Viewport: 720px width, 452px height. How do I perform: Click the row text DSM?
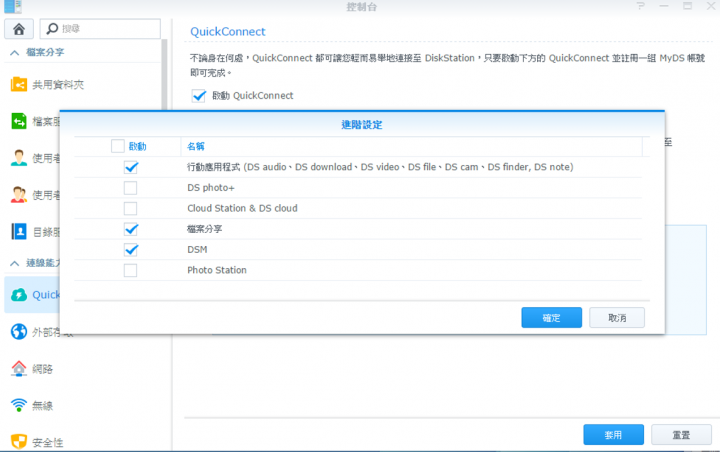pos(197,250)
